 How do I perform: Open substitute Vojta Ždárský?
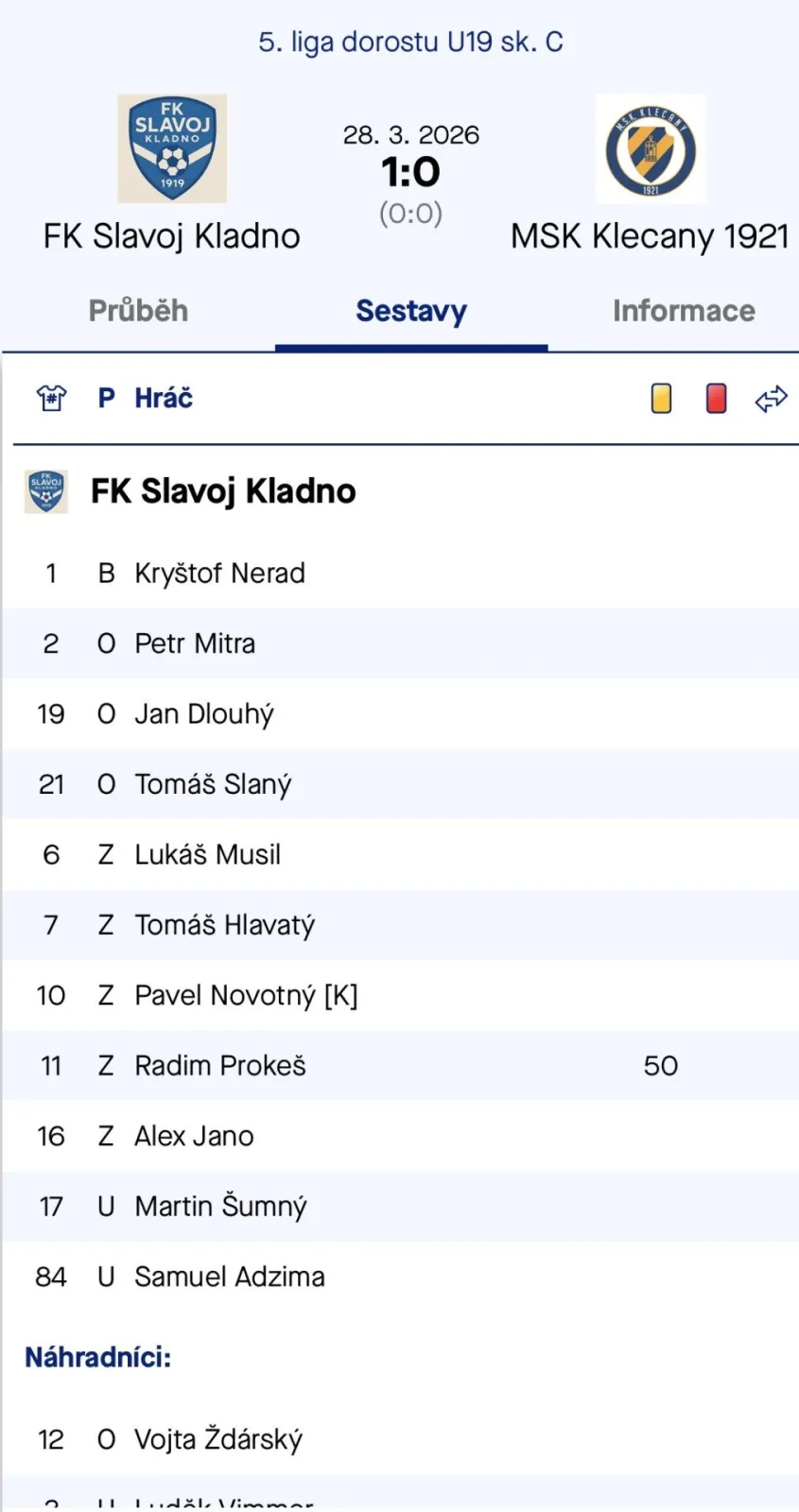(218, 1439)
